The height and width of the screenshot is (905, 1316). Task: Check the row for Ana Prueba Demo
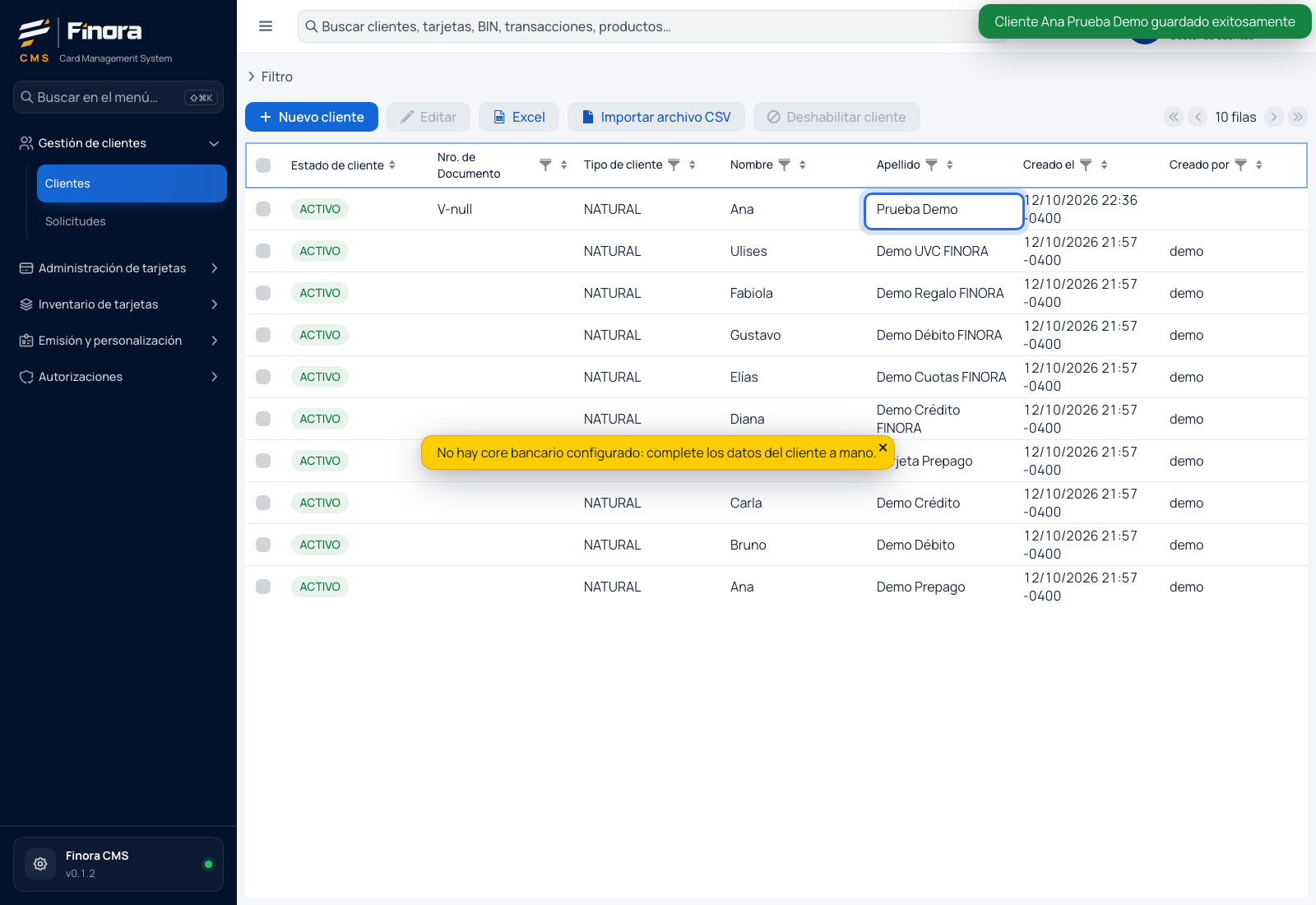[263, 209]
